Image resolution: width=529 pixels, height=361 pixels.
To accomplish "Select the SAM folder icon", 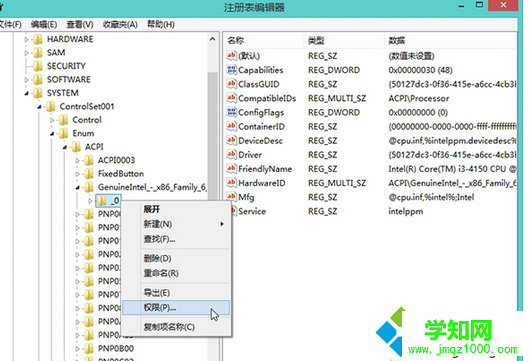I will (38, 53).
